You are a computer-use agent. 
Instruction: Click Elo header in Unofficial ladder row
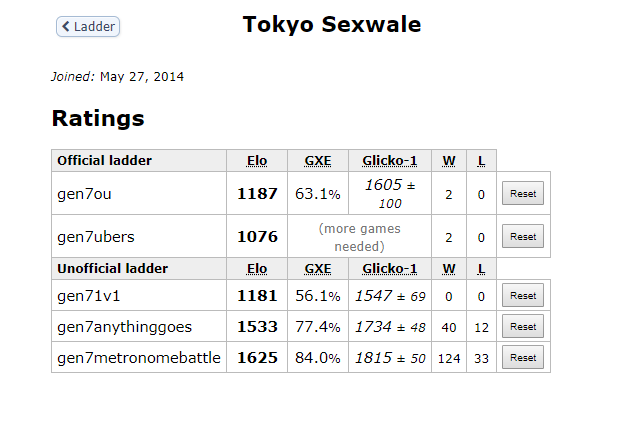tap(257, 269)
